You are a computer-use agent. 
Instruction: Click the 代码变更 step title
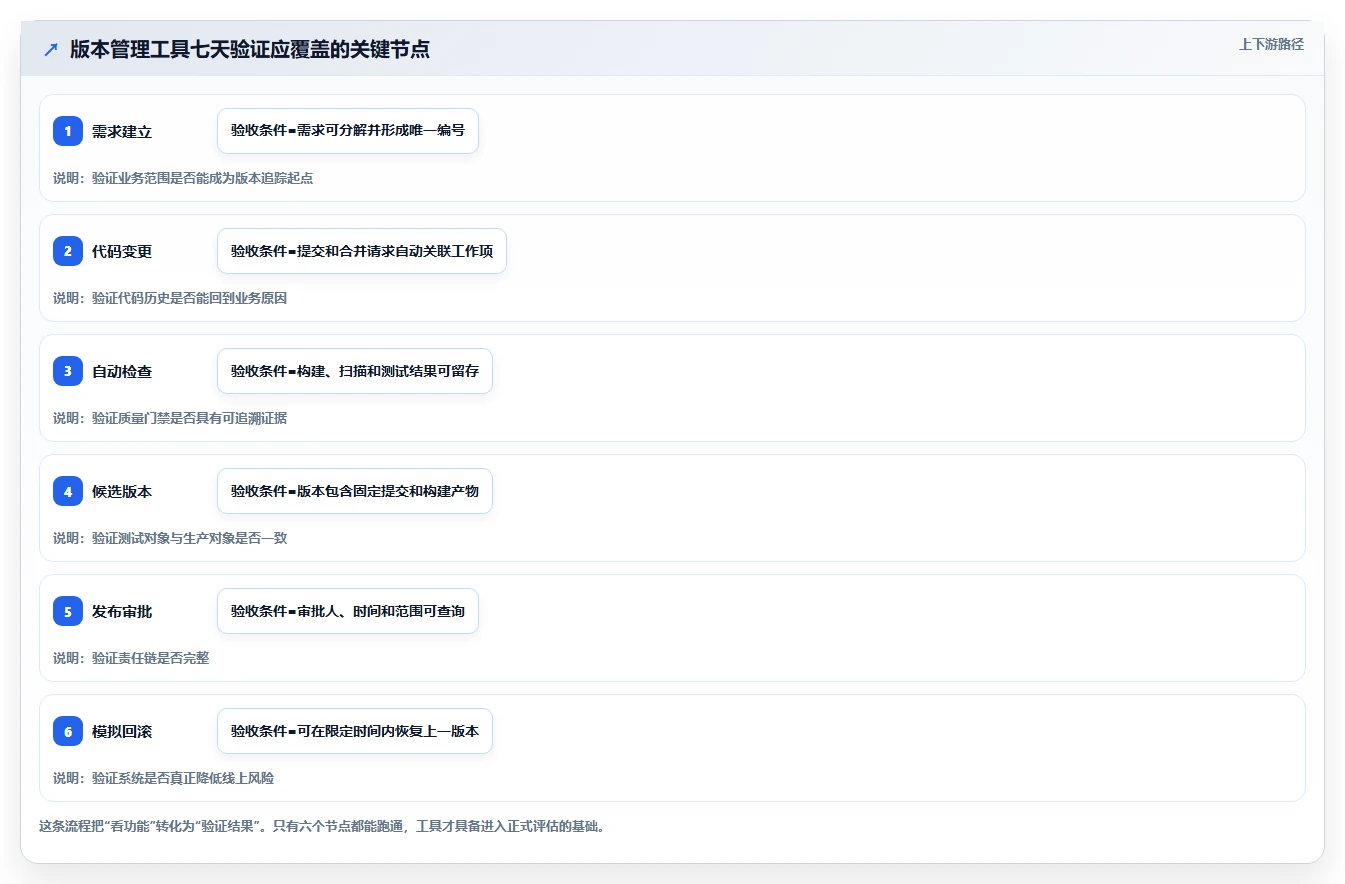(122, 251)
